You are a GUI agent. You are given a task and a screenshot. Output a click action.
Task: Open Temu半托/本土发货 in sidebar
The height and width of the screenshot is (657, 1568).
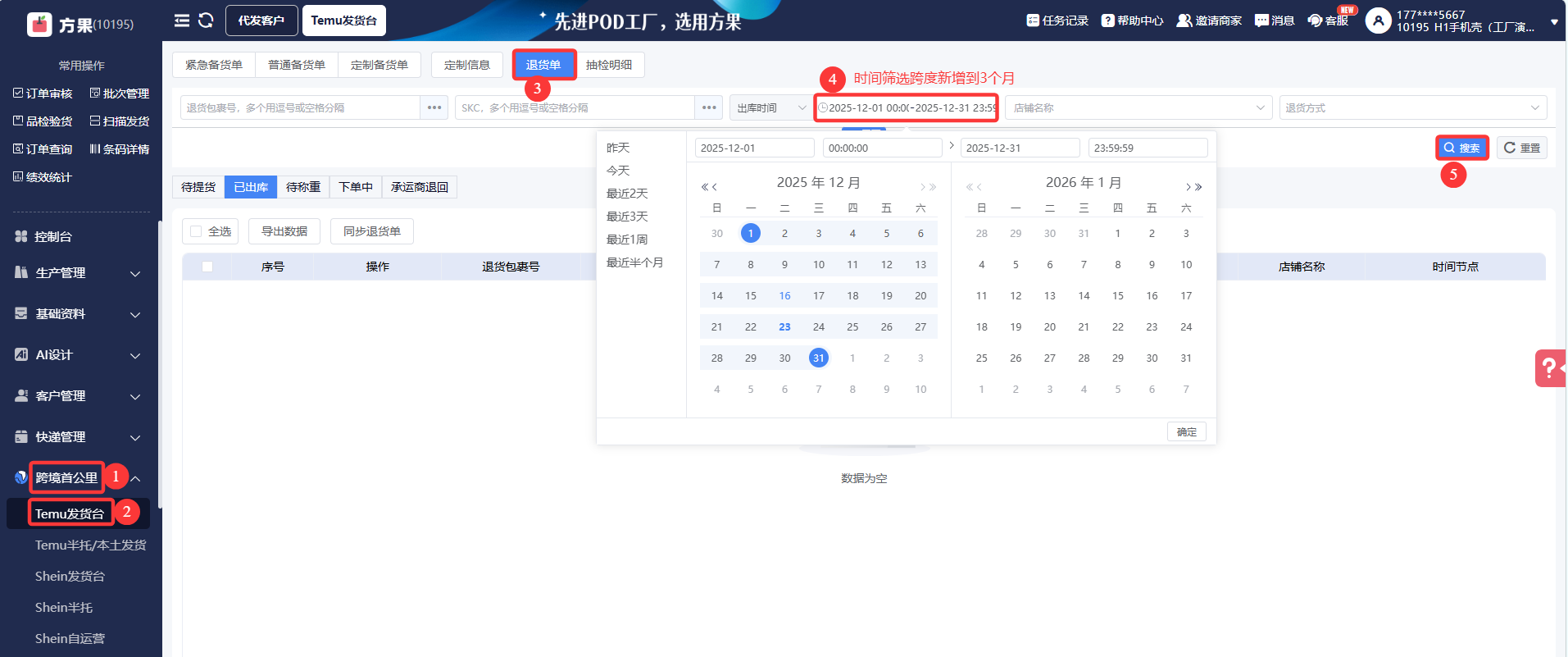point(90,545)
